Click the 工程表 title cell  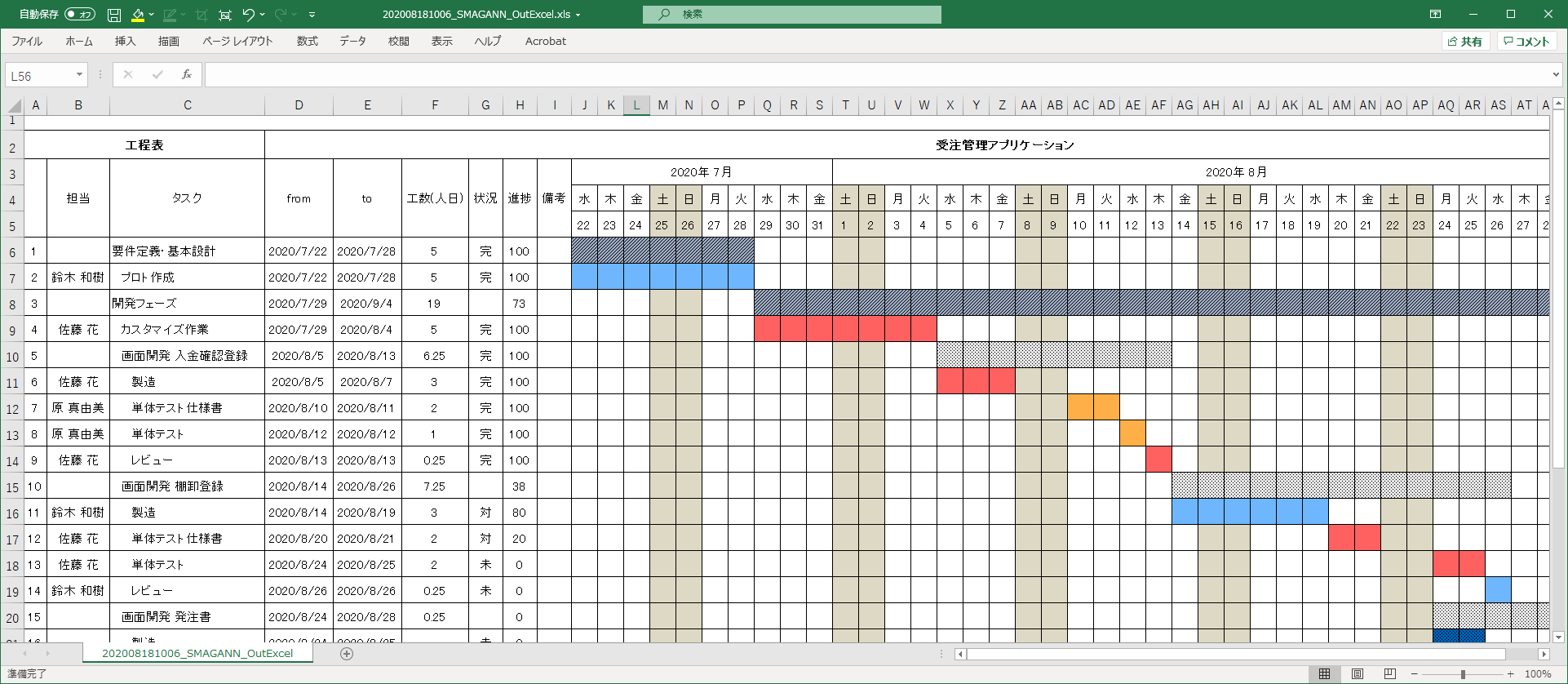(x=144, y=145)
